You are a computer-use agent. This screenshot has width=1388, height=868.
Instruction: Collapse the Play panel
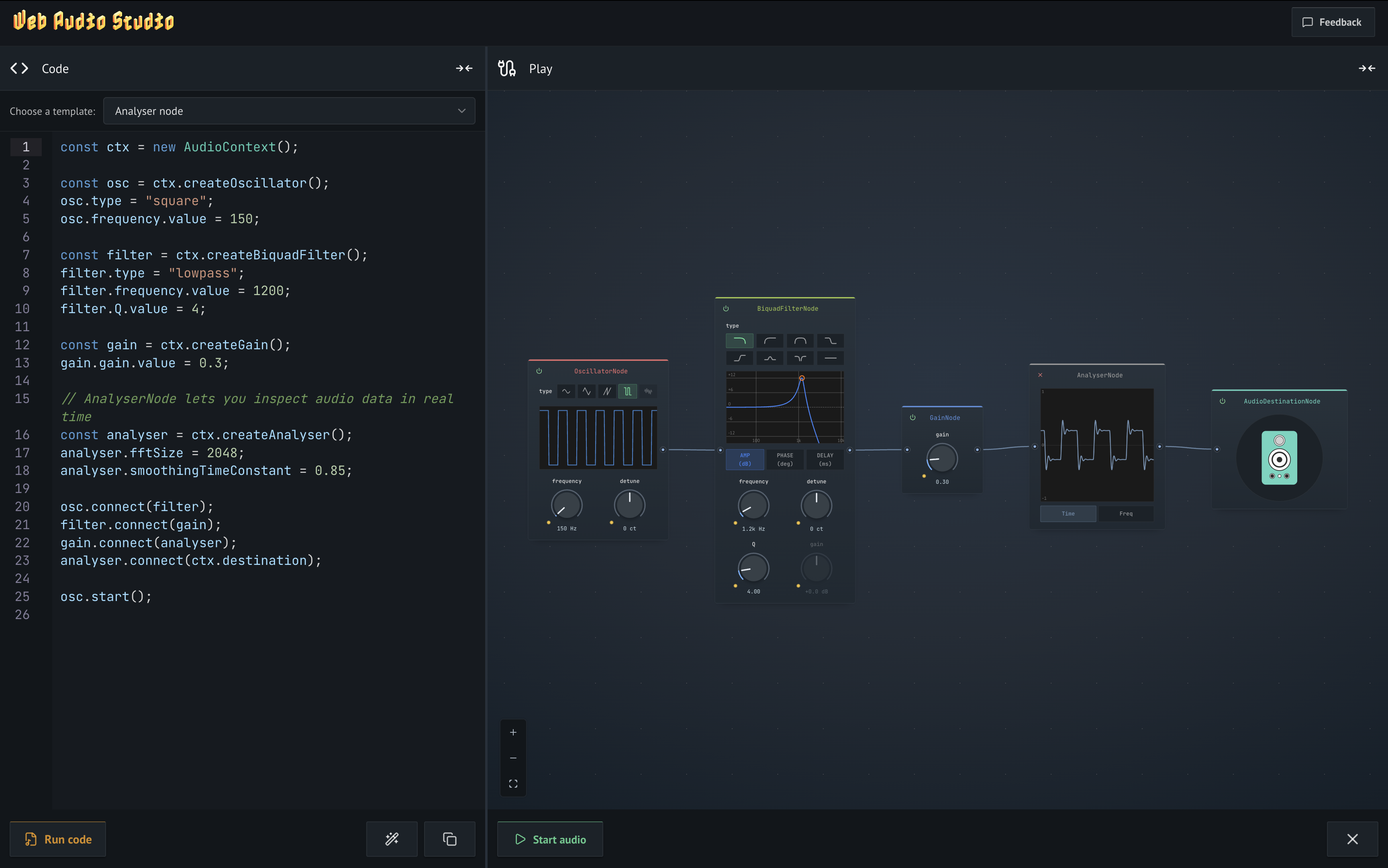(x=1368, y=68)
